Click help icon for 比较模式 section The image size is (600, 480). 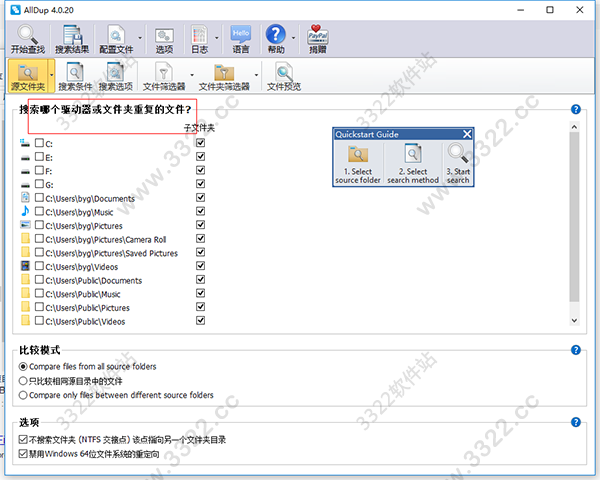(576, 350)
